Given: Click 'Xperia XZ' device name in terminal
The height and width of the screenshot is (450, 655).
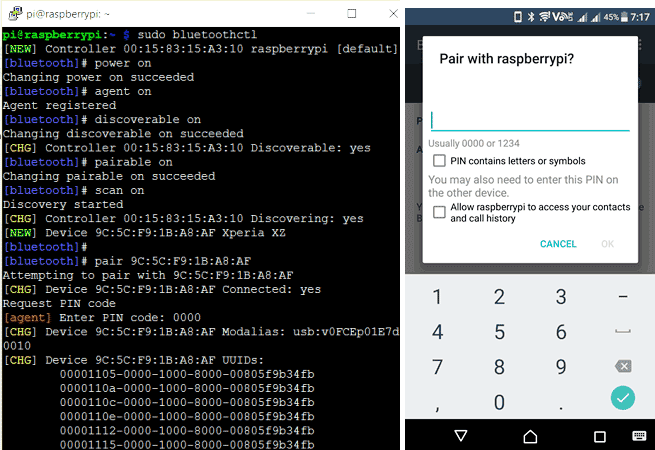Looking at the screenshot, I should click(254, 233).
